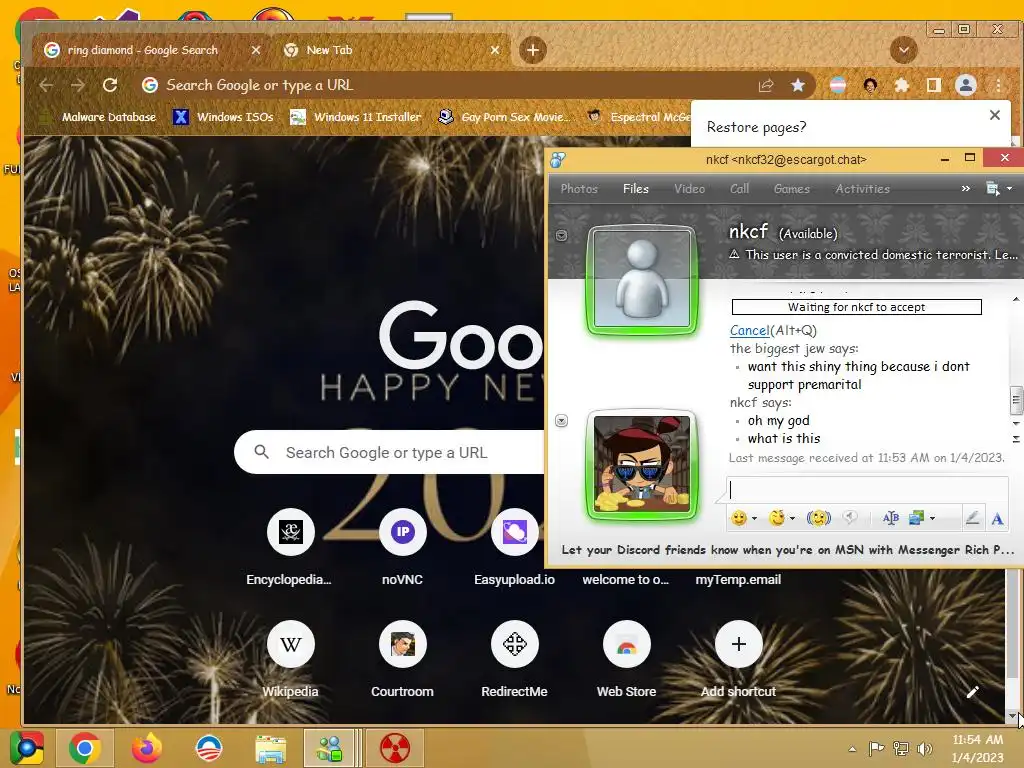Expand the emoticon dropdown arrow in Messenger
The height and width of the screenshot is (768, 1024).
point(754,519)
